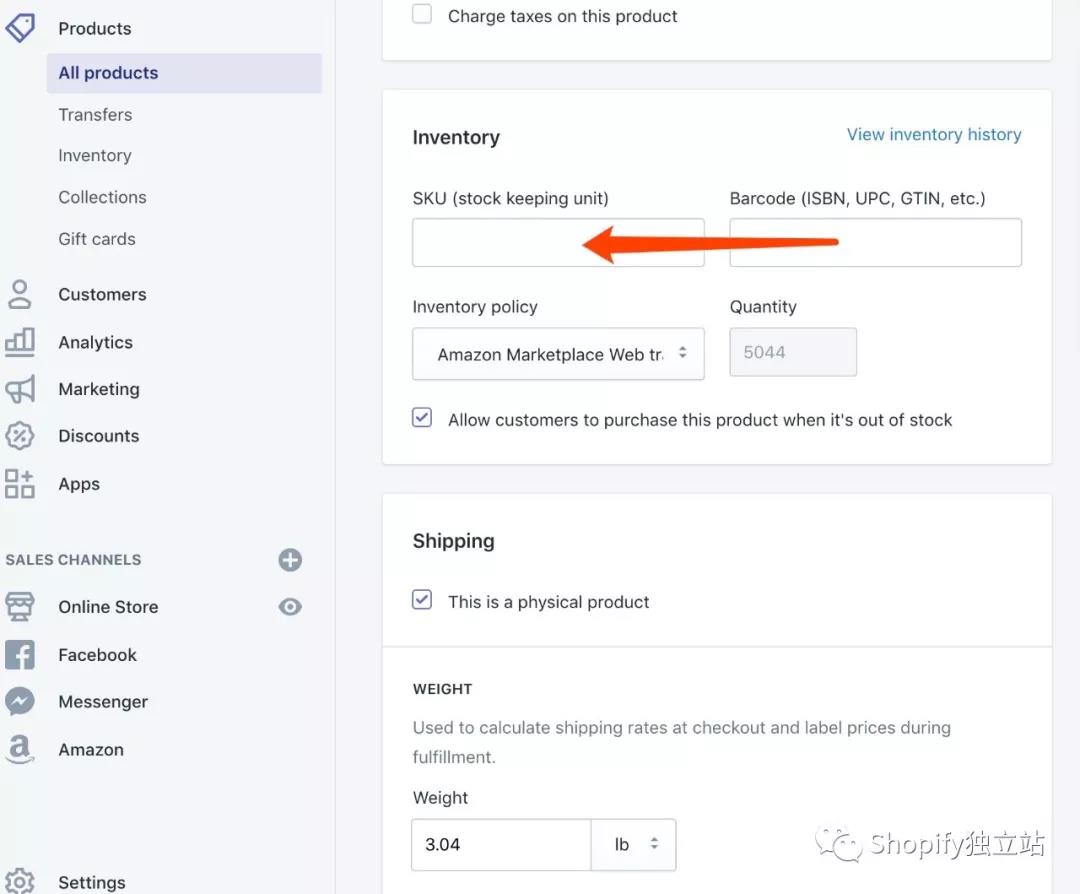
Task: Enable Charge taxes on this product
Action: tap(423, 15)
